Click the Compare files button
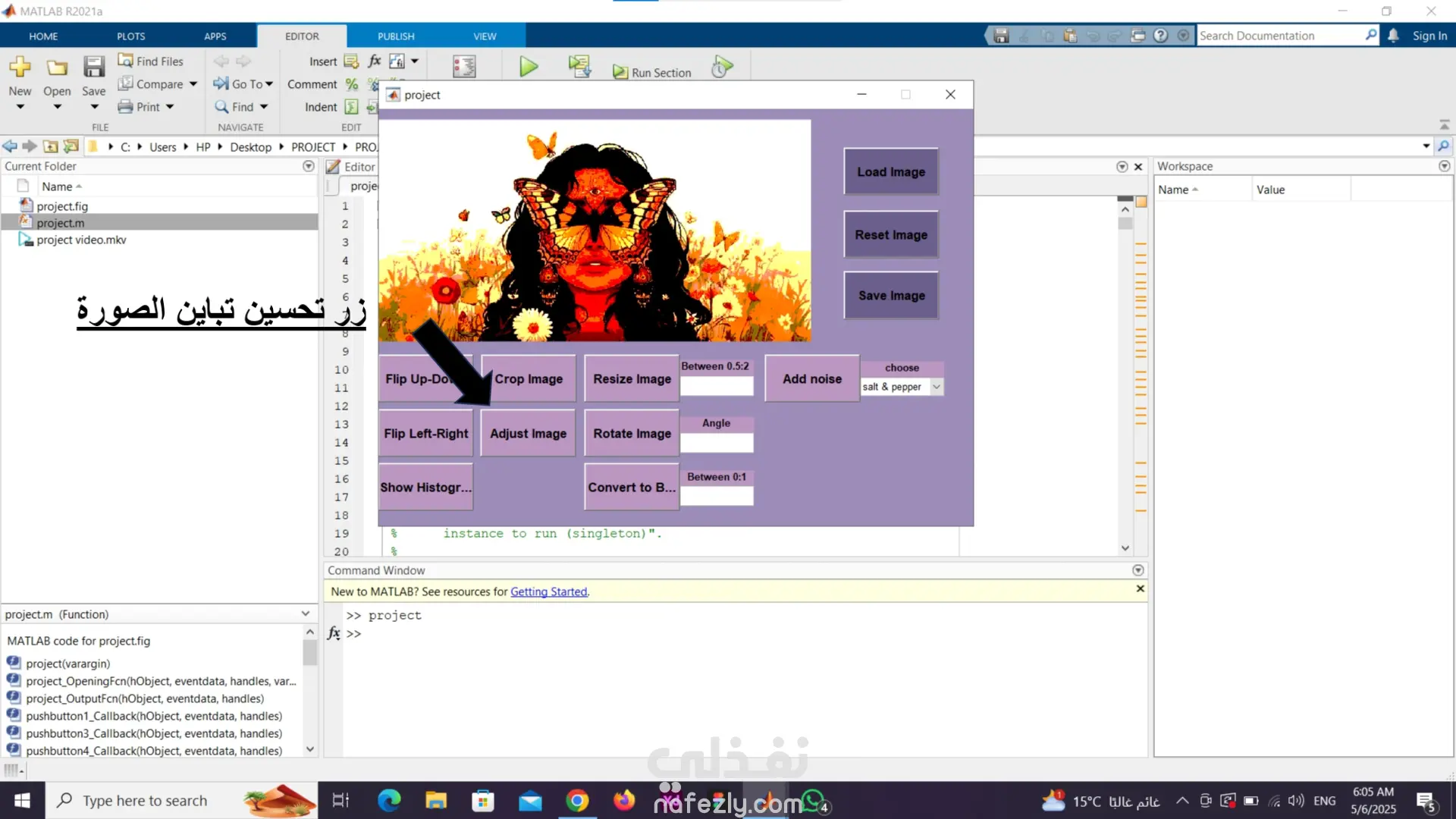 [151, 83]
